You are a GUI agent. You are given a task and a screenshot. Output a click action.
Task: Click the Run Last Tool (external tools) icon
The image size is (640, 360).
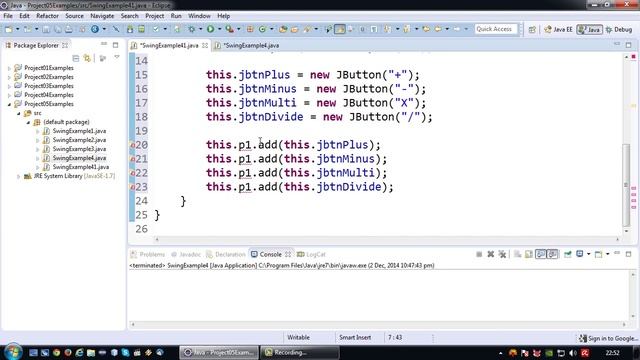pyautogui.click(x=230, y=29)
